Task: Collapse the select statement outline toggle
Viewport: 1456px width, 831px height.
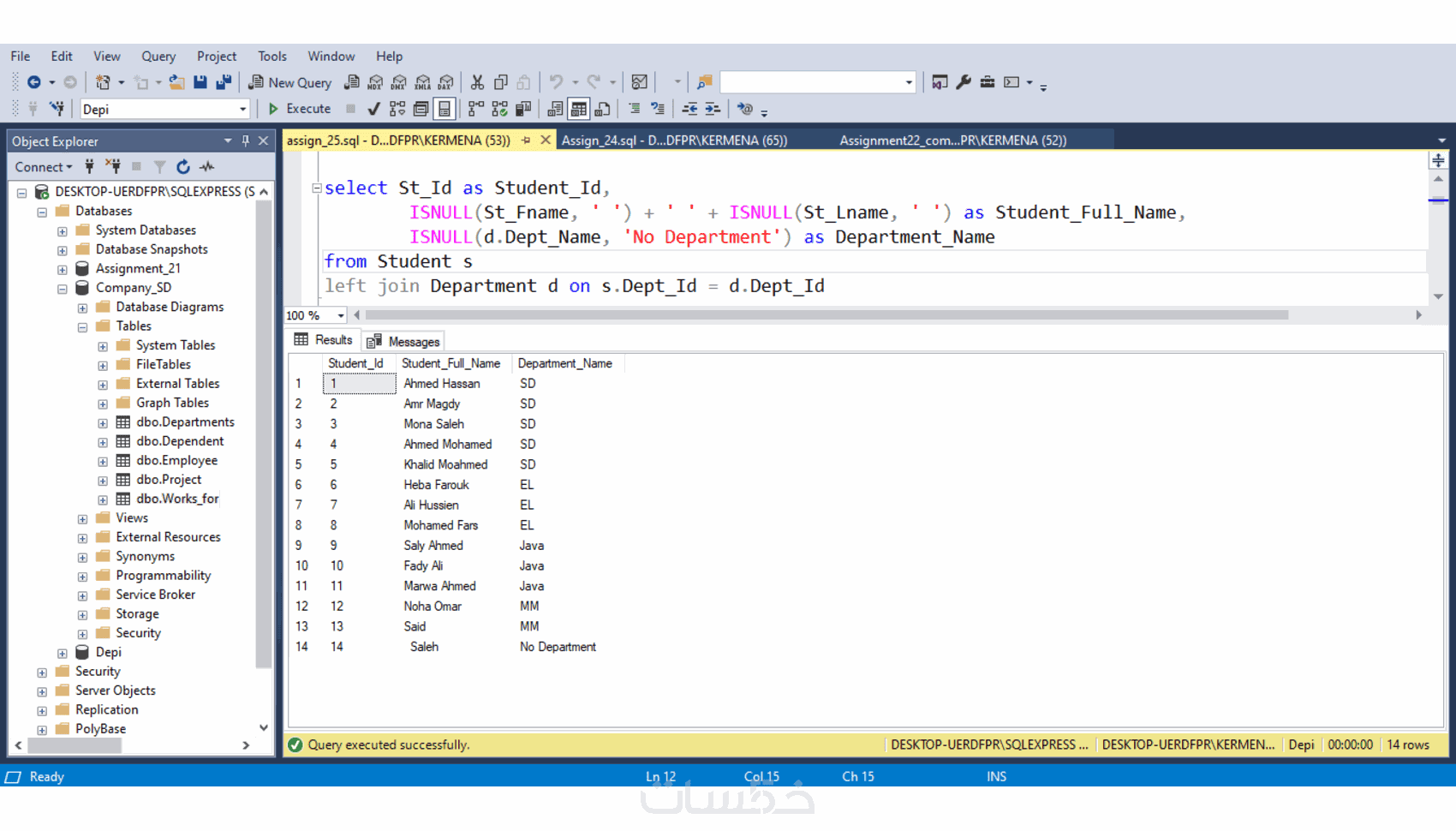Action: click(x=317, y=188)
